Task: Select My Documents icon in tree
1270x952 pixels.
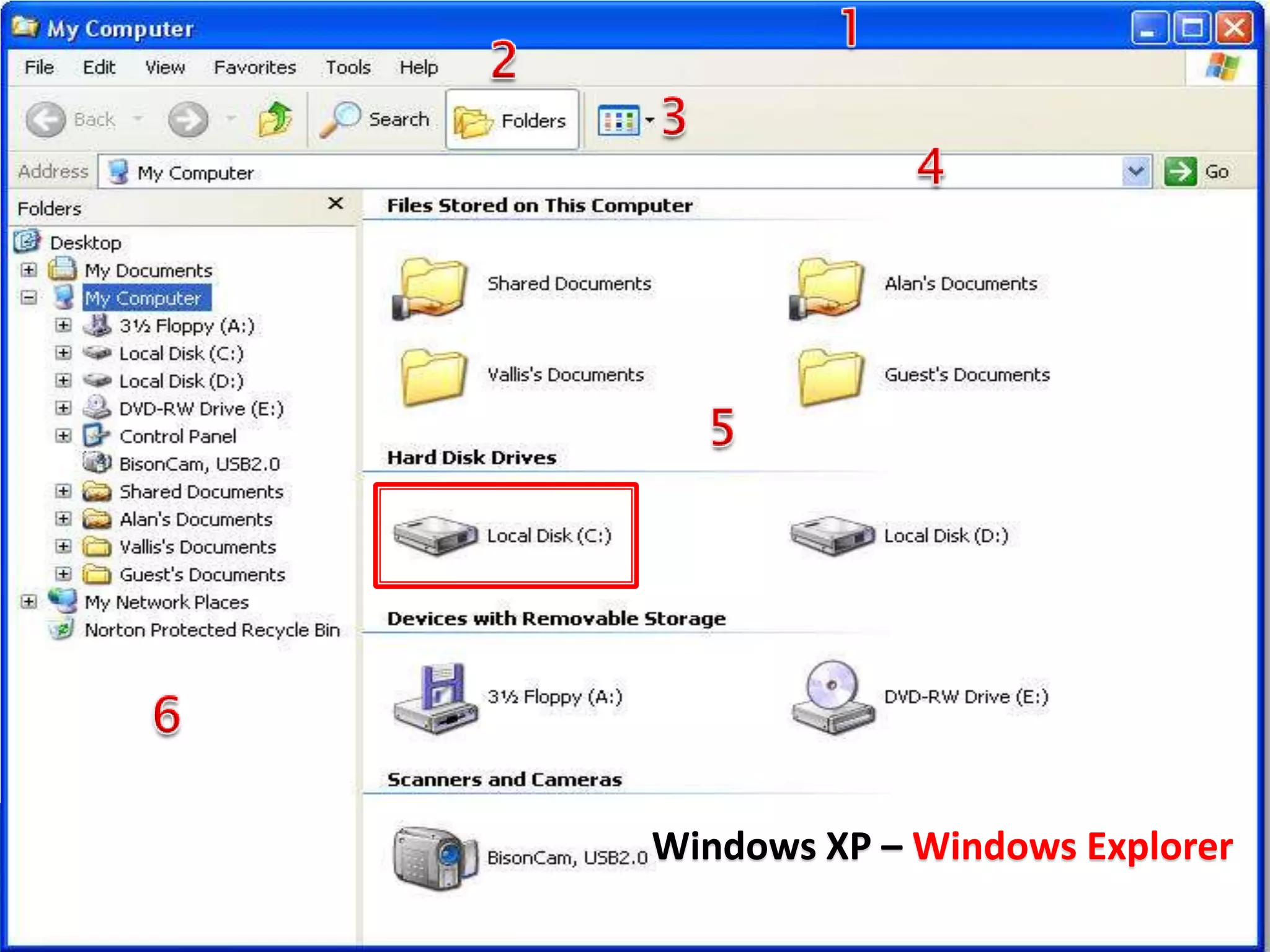Action: point(63,269)
